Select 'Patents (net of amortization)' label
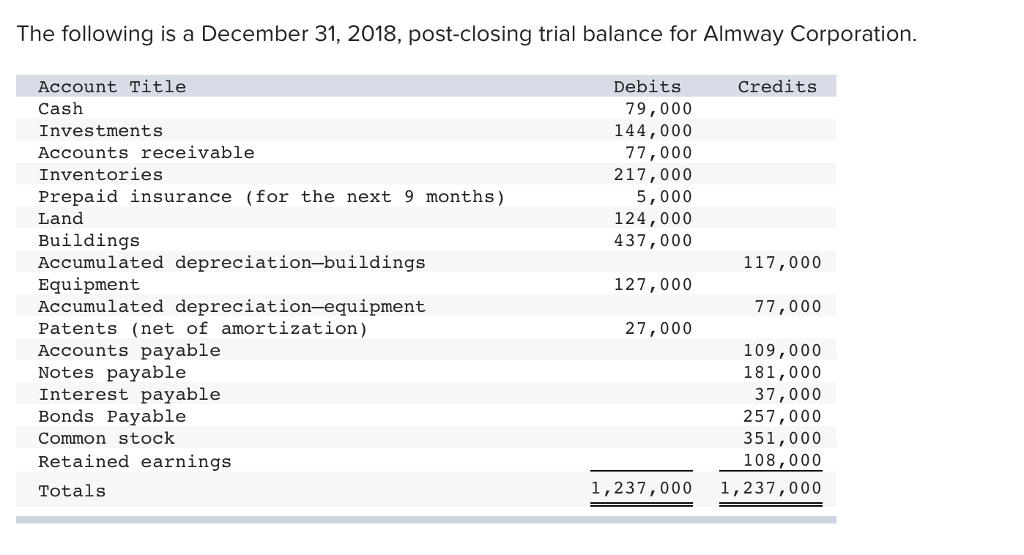The height and width of the screenshot is (555, 1024). click(203, 329)
